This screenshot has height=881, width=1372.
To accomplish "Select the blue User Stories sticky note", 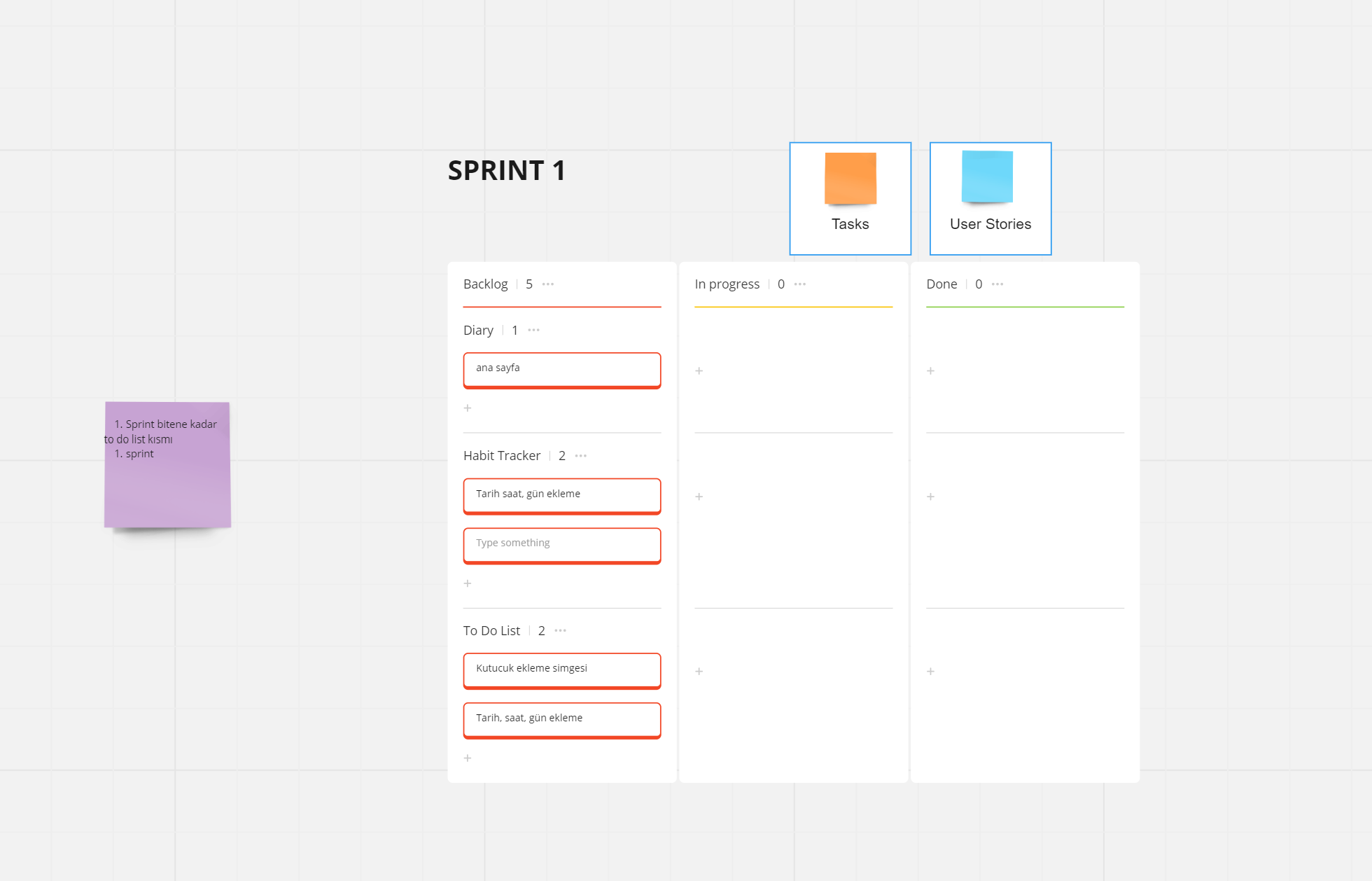I will 987,176.
